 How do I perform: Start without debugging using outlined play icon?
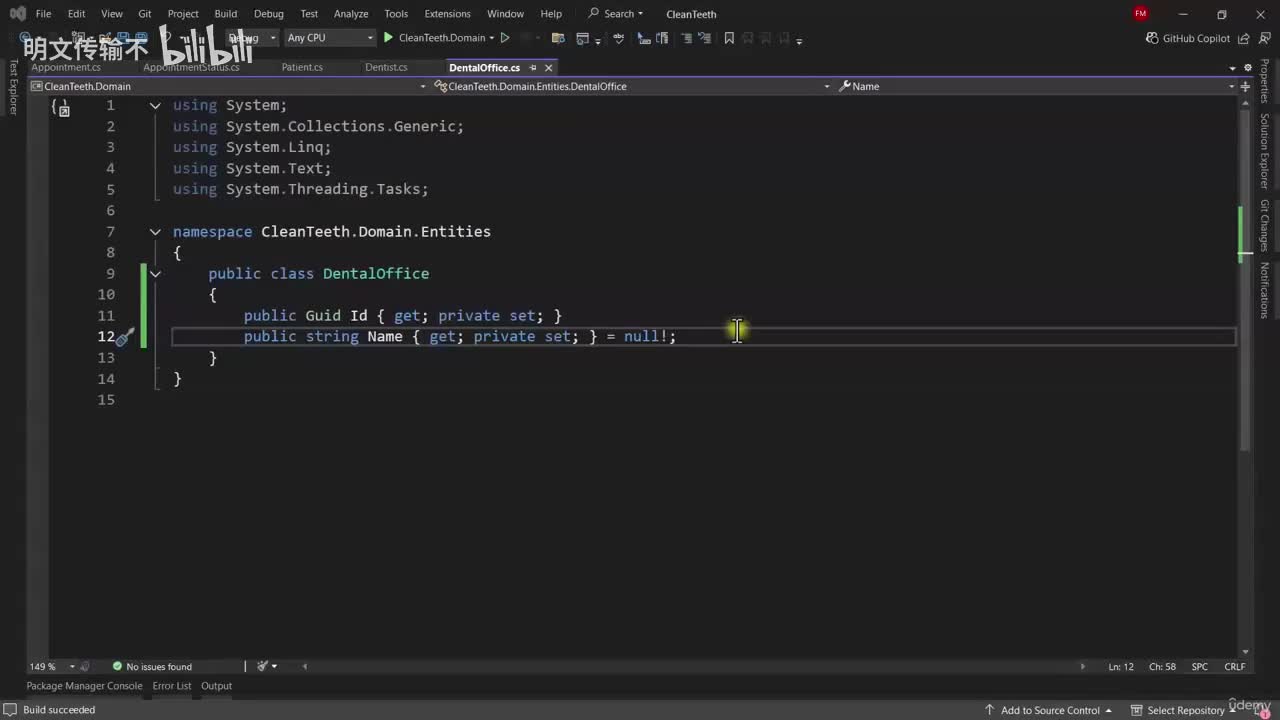coord(505,38)
